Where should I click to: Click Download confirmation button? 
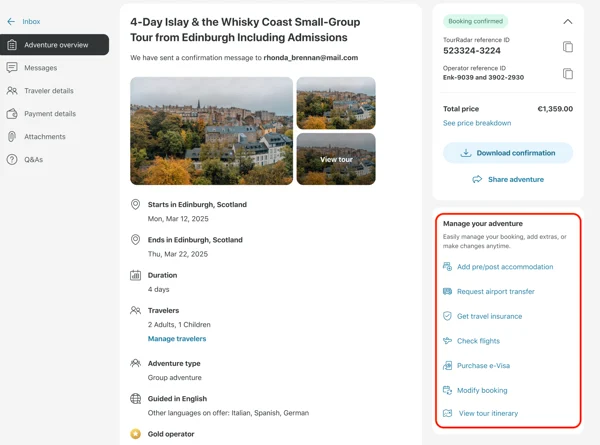tap(508, 153)
